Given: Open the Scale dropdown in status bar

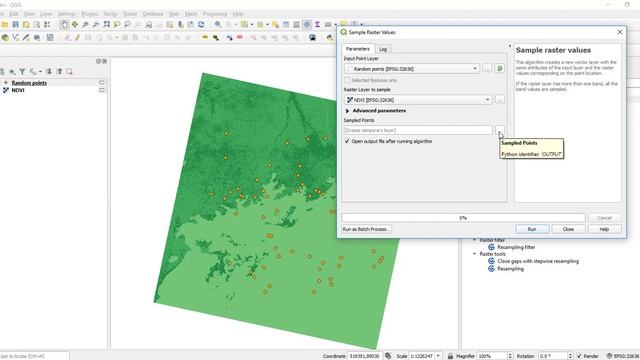Looking at the screenshot, I should (x=438, y=356).
